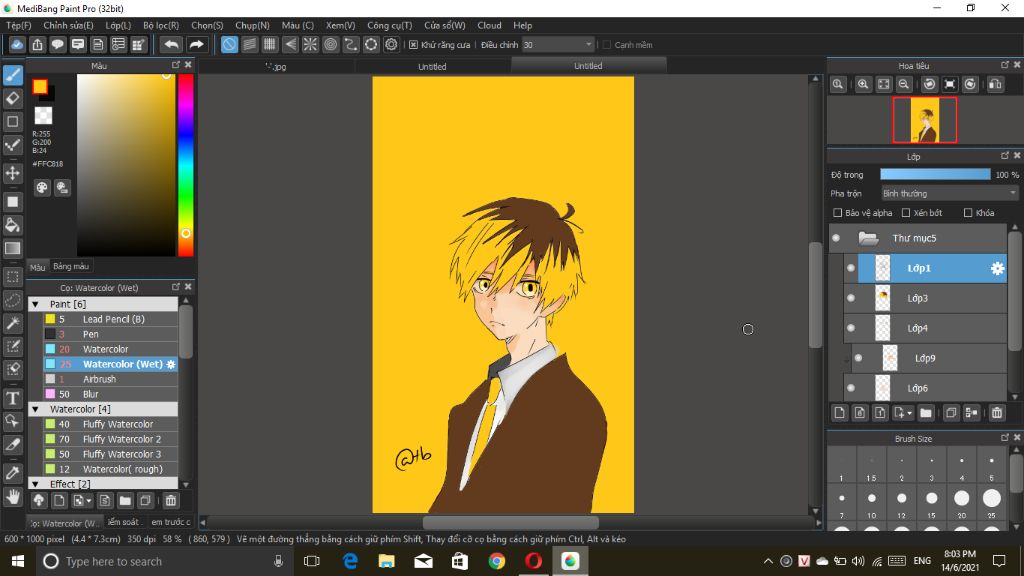The image size is (1024, 576).
Task: Enable crisscross grid snap
Action: click(x=270, y=44)
